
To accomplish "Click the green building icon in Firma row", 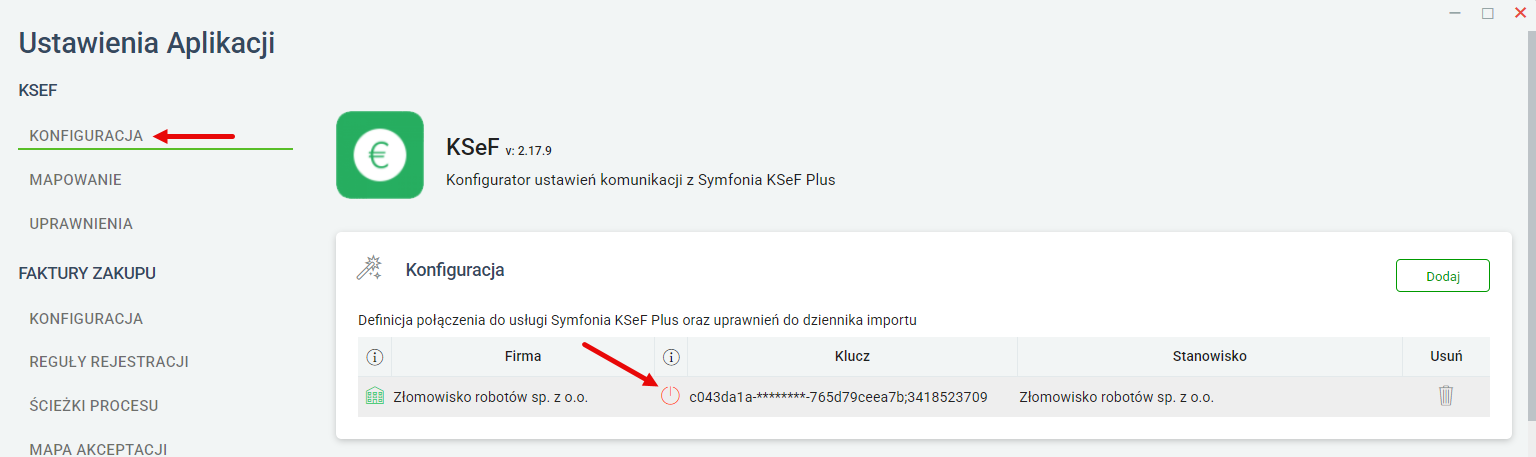I will point(375,397).
